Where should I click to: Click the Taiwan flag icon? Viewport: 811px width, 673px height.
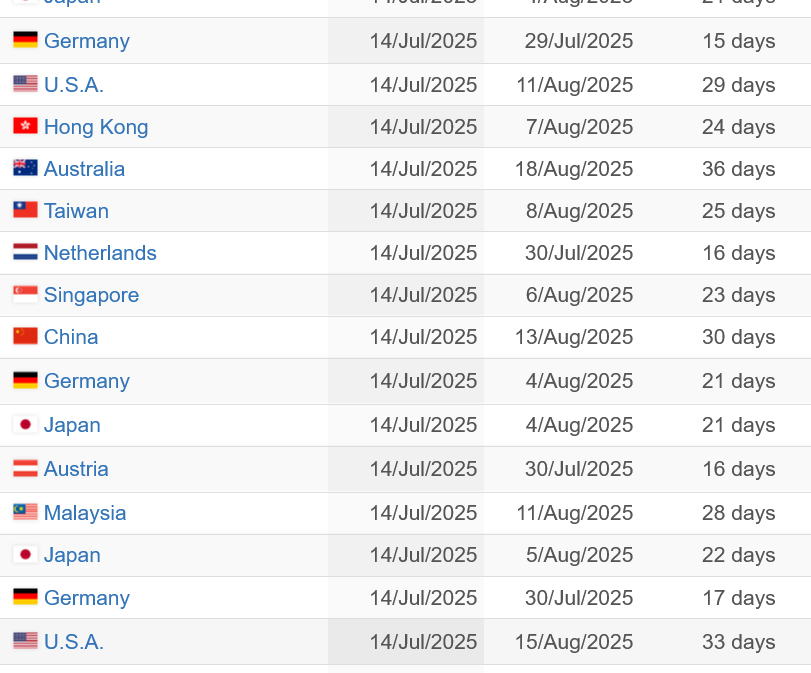coord(25,210)
